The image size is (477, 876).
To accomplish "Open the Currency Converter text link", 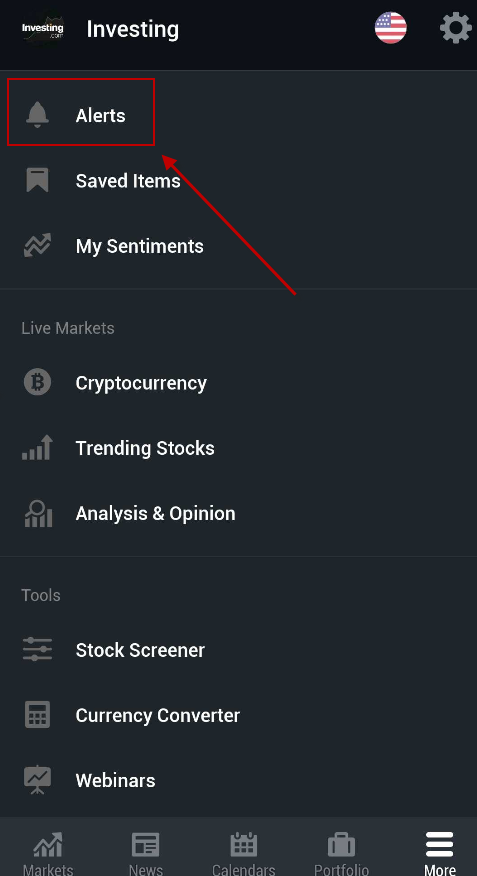I will point(158,715).
